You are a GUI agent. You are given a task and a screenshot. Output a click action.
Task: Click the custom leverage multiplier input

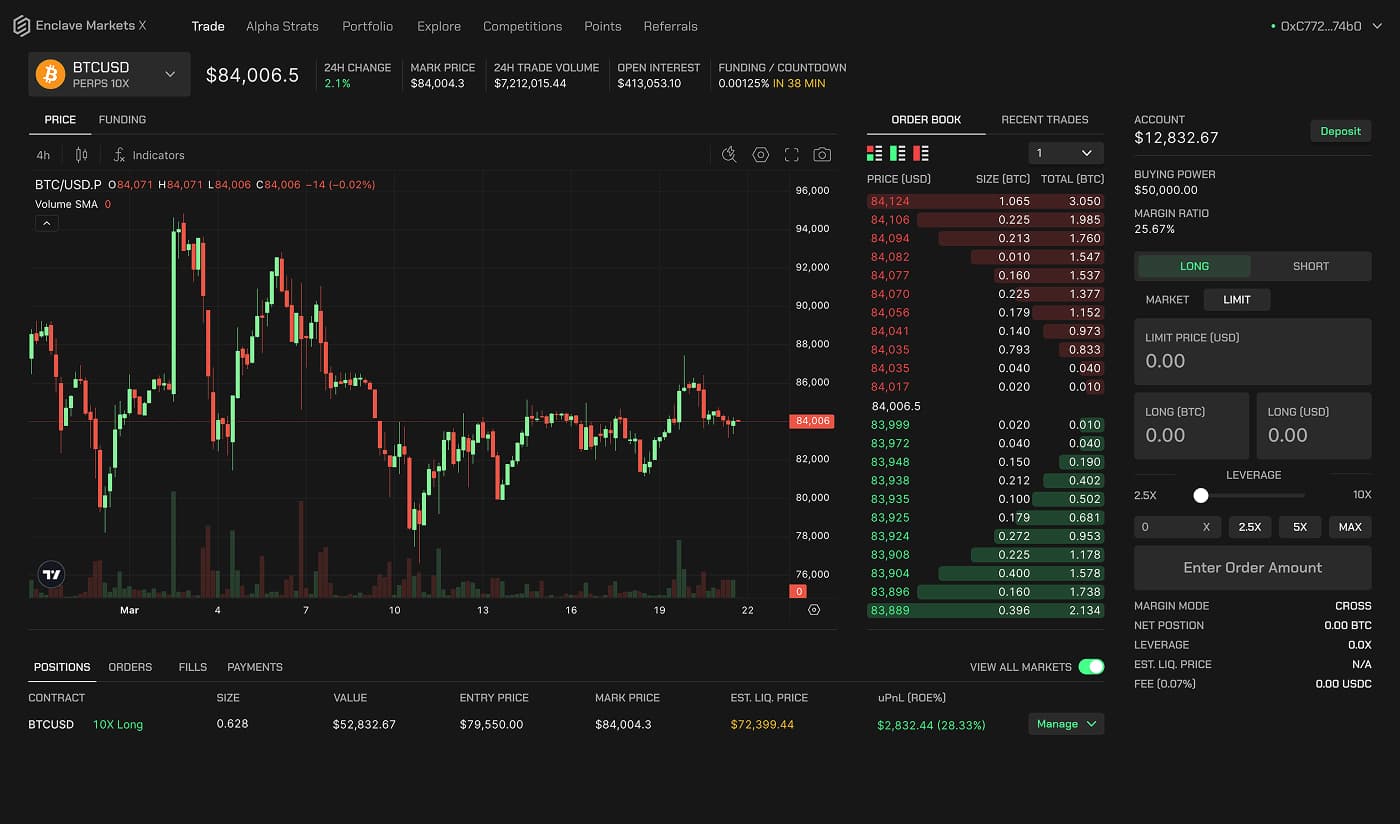coord(1177,527)
